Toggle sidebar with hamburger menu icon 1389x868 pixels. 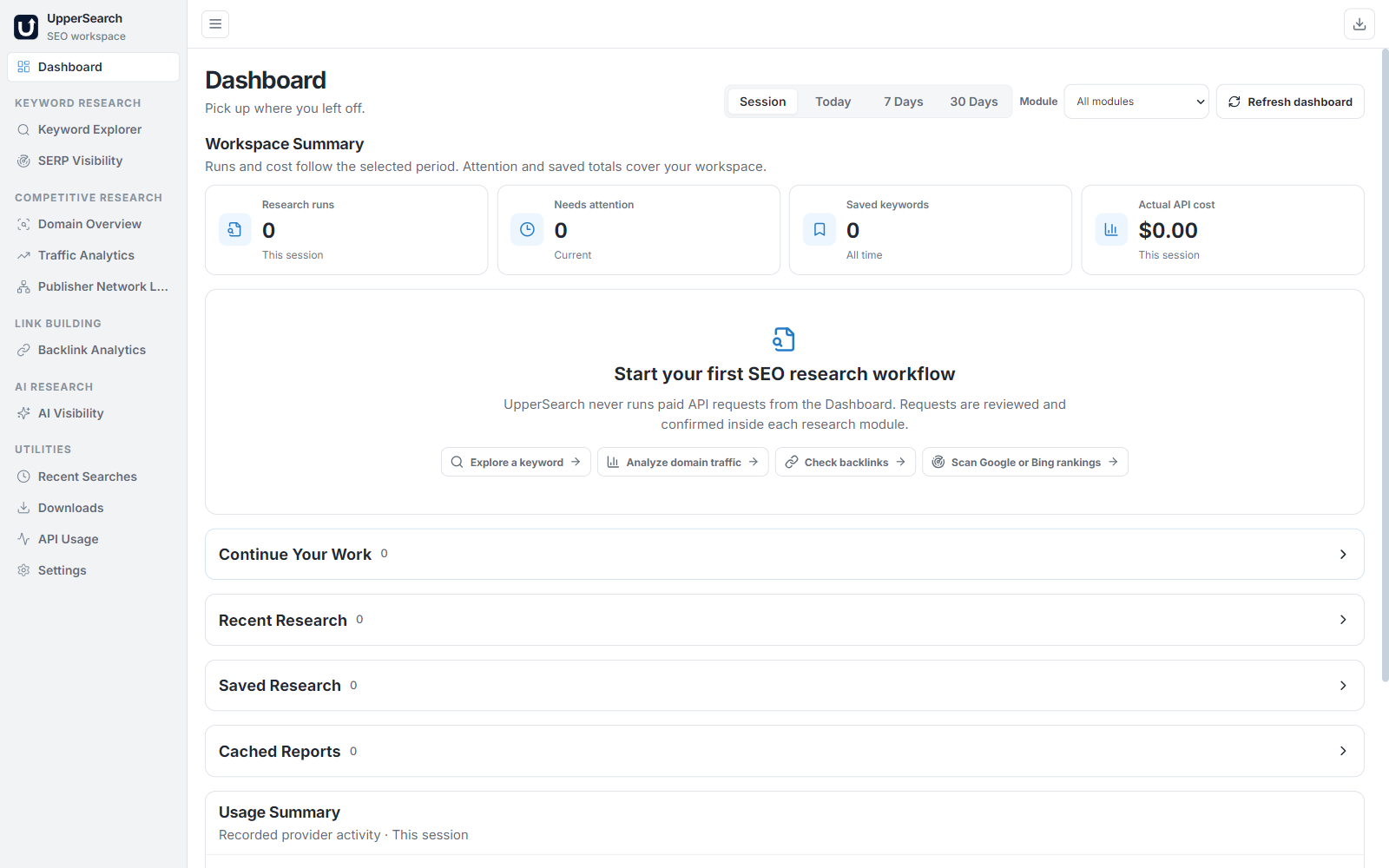tap(215, 24)
